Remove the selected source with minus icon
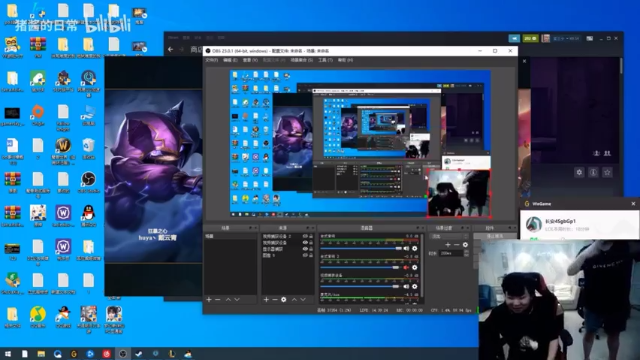Image resolution: width=640 pixels, height=360 pixels. (275, 300)
